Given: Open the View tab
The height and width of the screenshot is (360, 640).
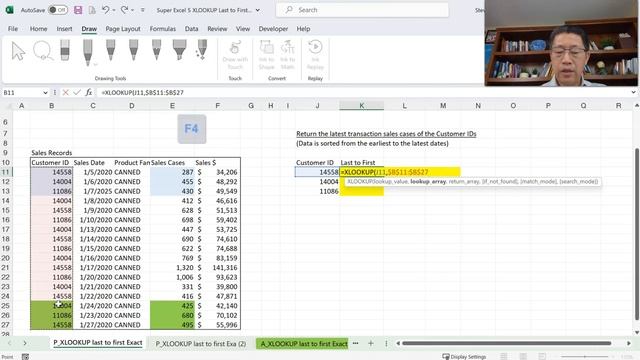Looking at the screenshot, I should tap(242, 29).
